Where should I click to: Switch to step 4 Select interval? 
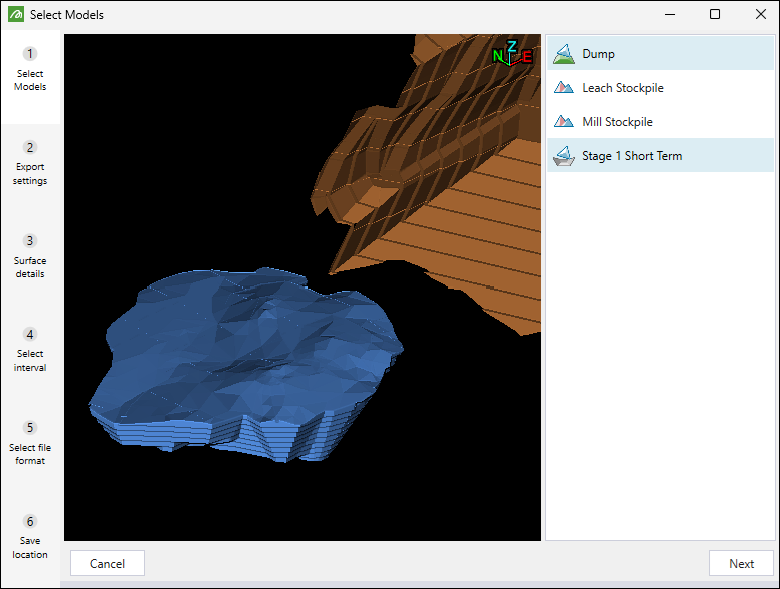(30, 350)
